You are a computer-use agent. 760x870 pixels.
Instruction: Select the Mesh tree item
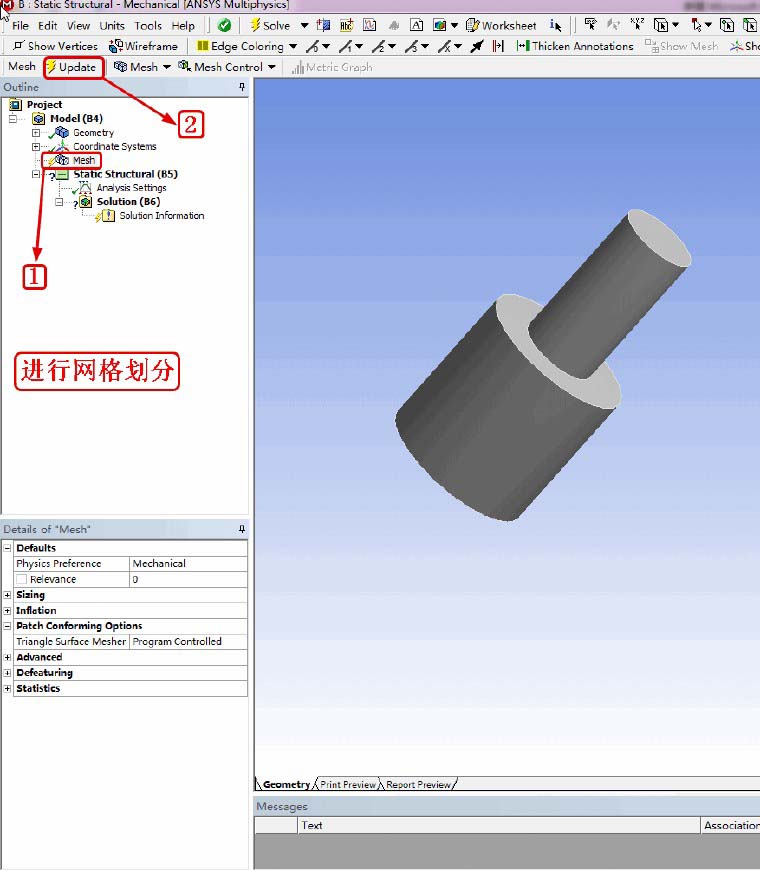[x=84, y=160]
